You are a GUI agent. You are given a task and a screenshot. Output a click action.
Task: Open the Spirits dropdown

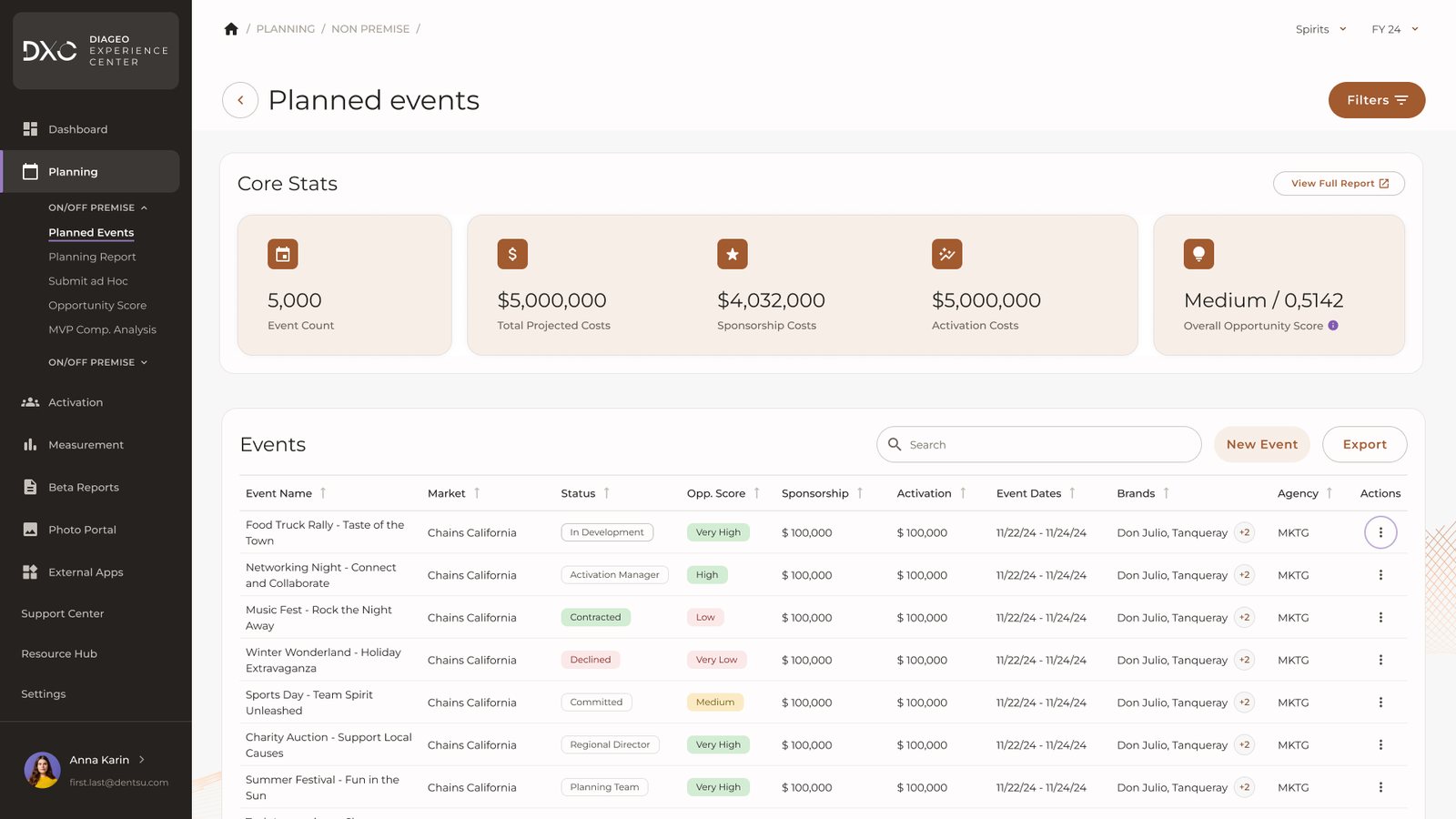tap(1320, 29)
